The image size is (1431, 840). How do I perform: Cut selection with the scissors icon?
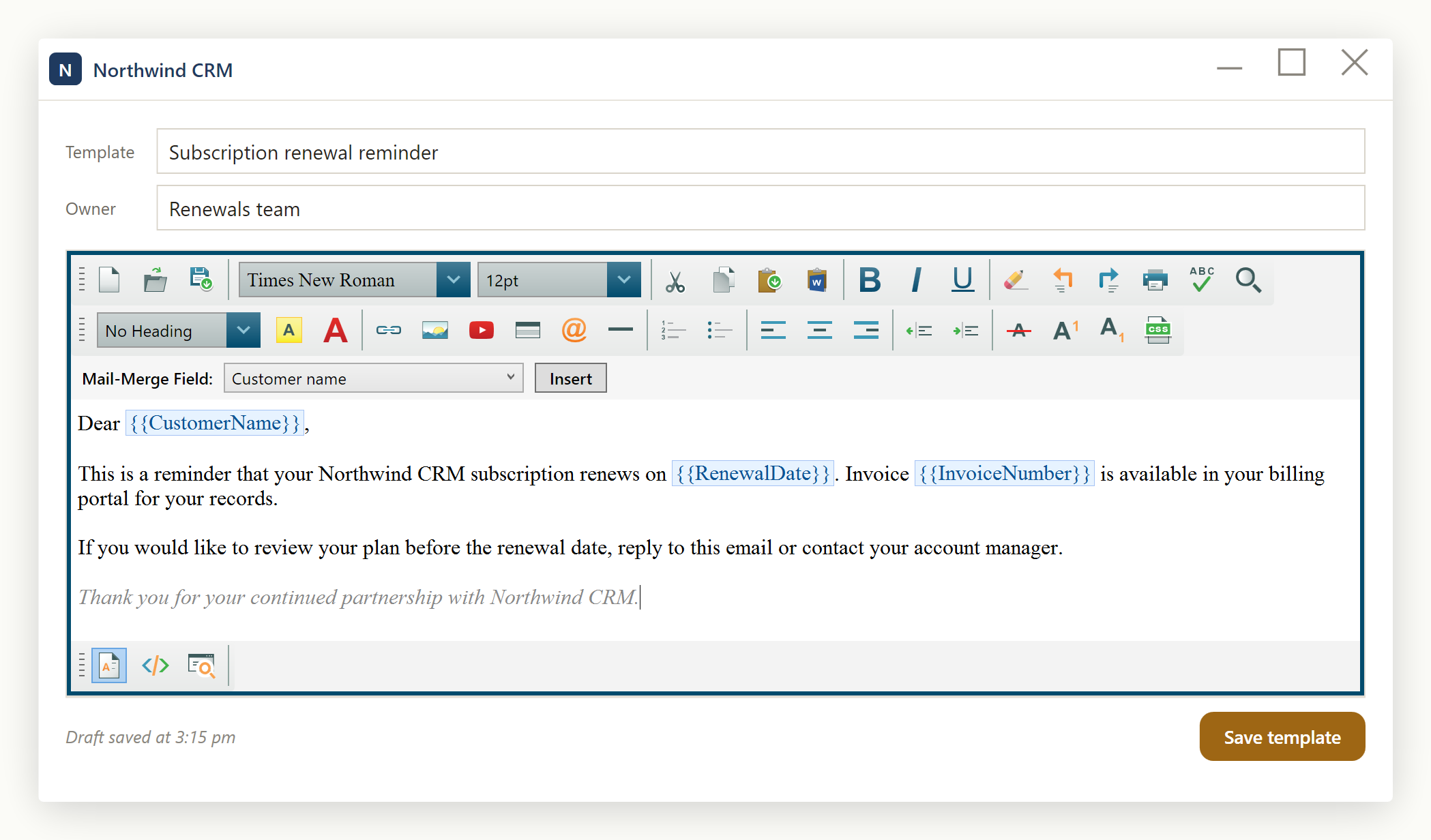tap(675, 280)
